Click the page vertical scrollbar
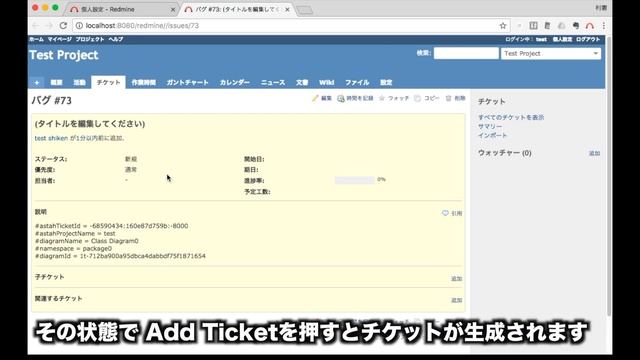 tap(609, 176)
